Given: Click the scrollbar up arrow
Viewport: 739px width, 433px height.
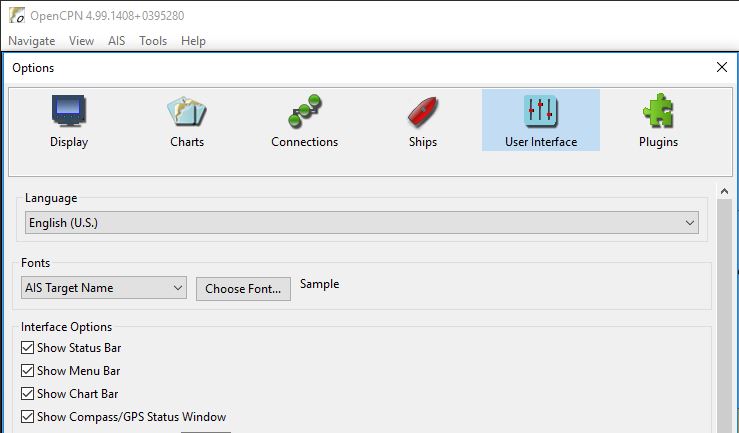Looking at the screenshot, I should click(x=724, y=191).
